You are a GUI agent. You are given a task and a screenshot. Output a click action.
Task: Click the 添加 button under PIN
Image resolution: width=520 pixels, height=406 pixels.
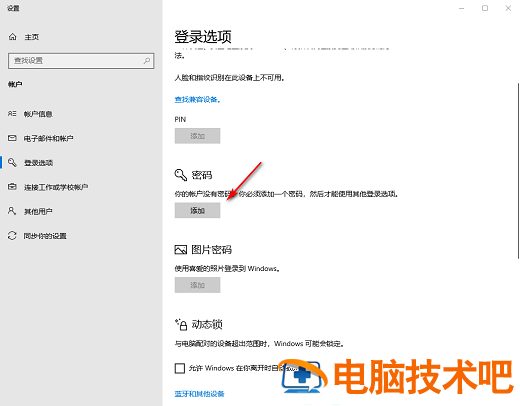point(197,136)
